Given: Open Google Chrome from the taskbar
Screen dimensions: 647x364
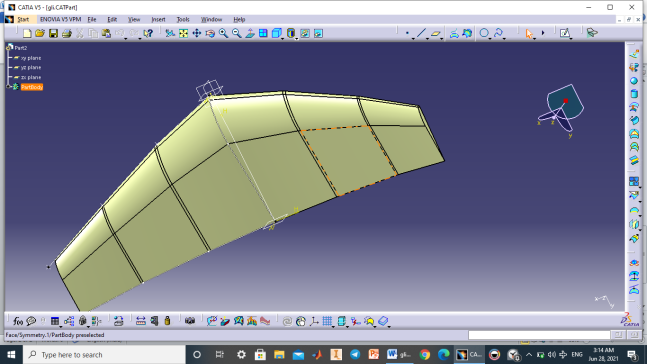Looking at the screenshot, I should click(425, 355).
